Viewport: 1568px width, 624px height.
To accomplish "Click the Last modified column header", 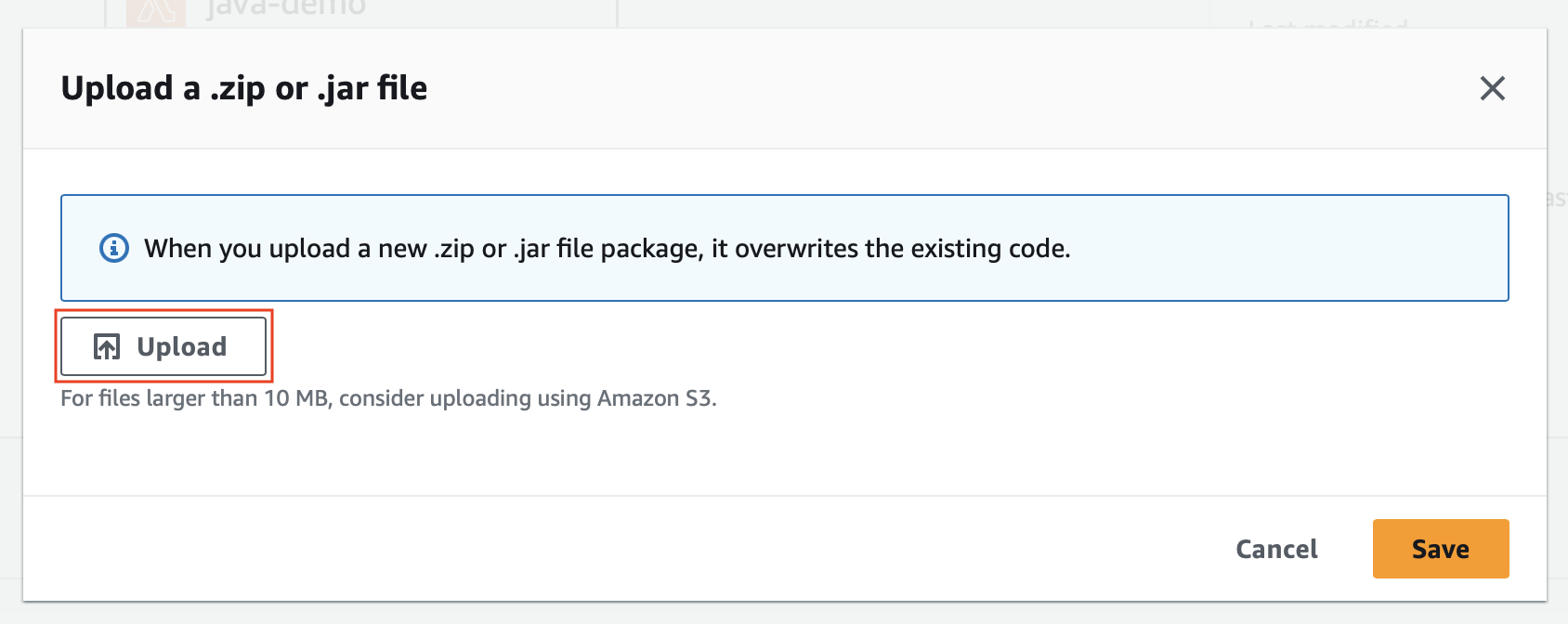I will 1328,26.
